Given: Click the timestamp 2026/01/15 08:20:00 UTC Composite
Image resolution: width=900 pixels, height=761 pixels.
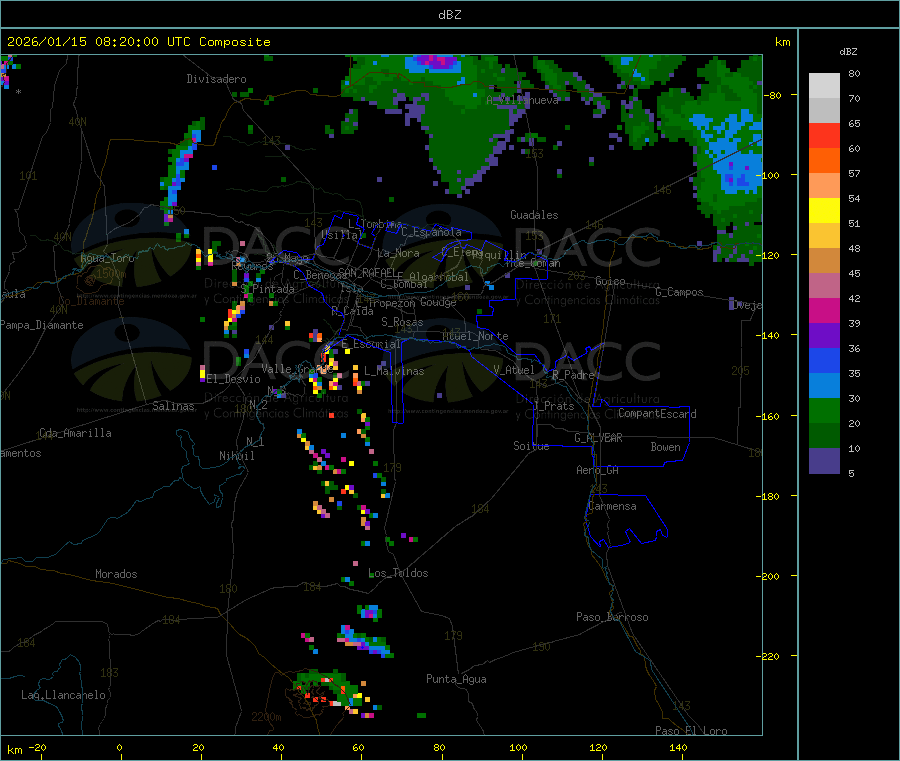Looking at the screenshot, I should [138, 42].
